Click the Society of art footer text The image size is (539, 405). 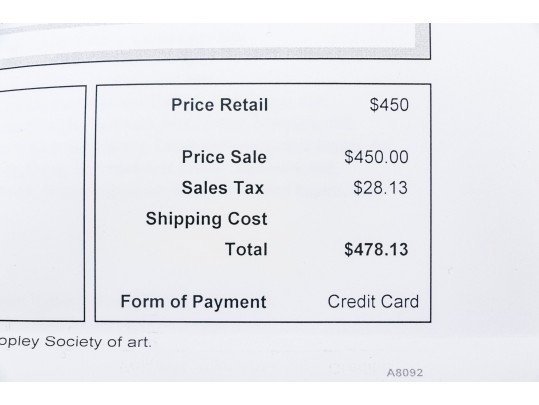point(98,342)
